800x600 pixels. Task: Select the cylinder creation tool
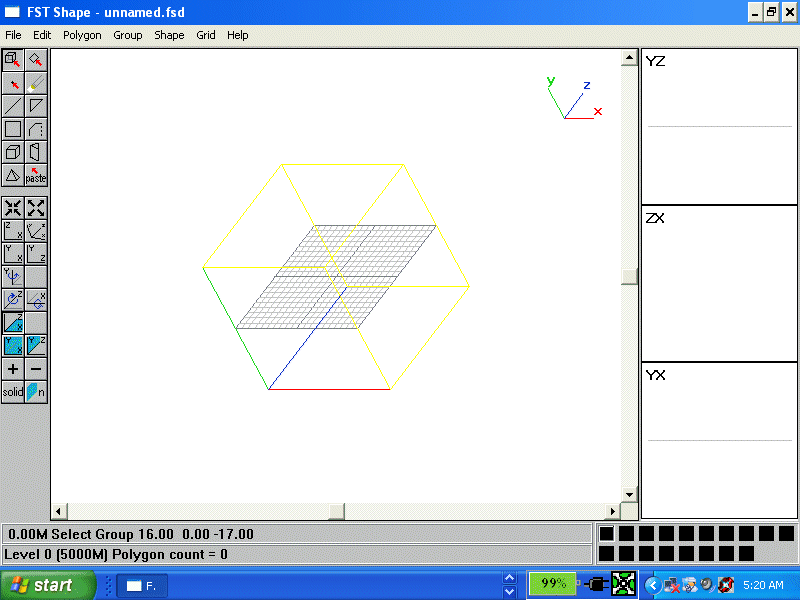point(35,152)
